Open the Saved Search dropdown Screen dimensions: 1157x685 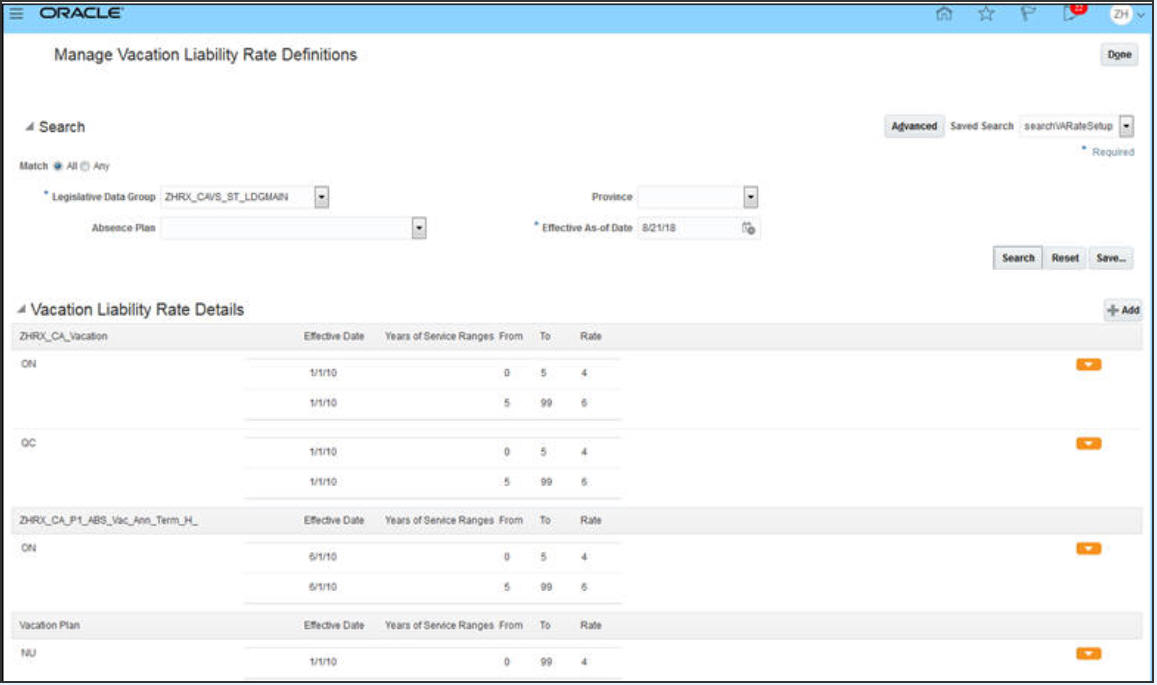(1126, 126)
